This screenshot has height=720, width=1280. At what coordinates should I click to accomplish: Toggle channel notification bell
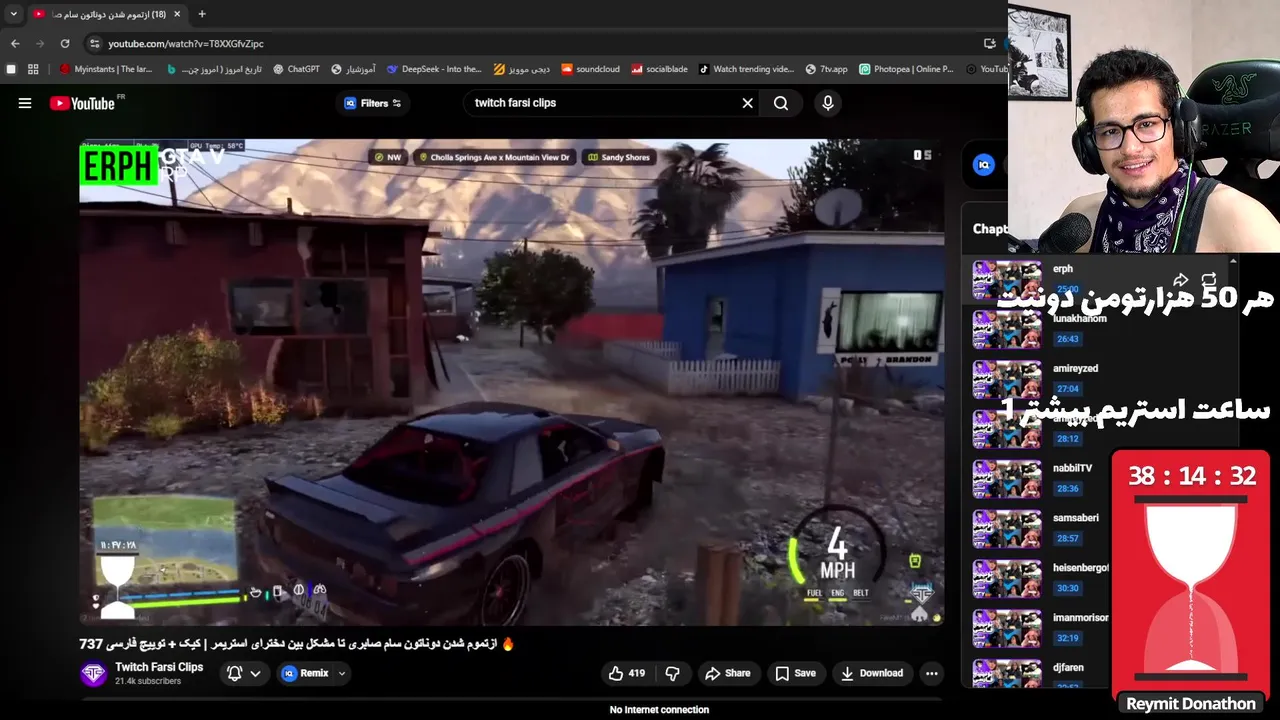pyautogui.click(x=235, y=673)
